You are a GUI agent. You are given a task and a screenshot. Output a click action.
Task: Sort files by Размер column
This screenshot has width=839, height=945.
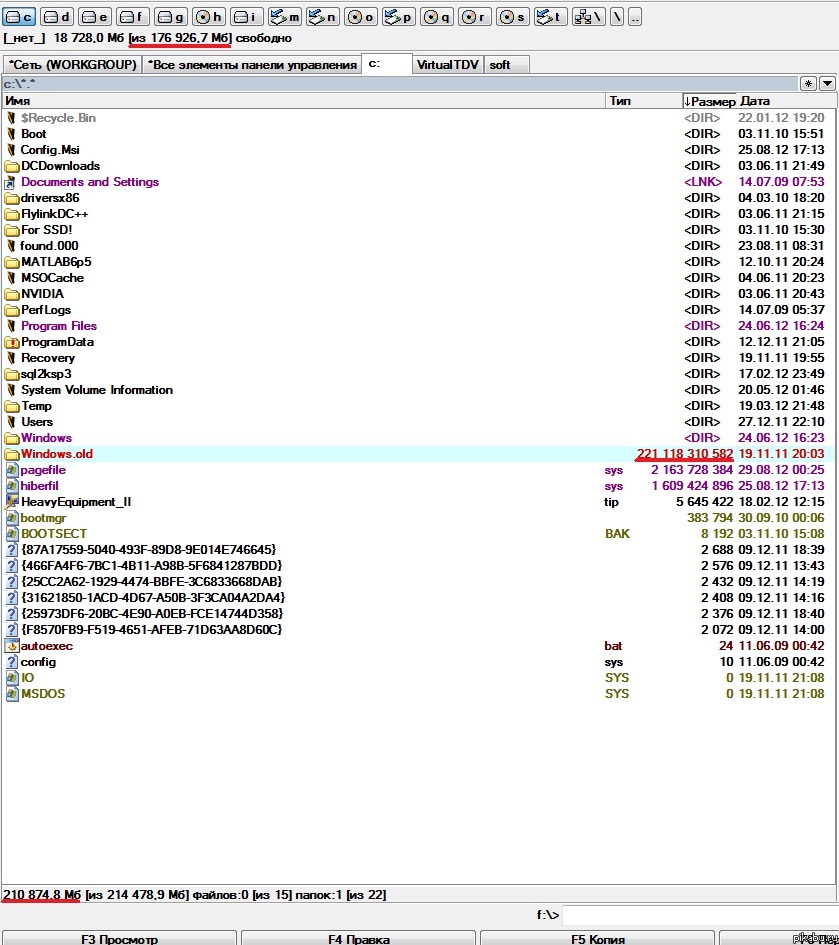(710, 101)
